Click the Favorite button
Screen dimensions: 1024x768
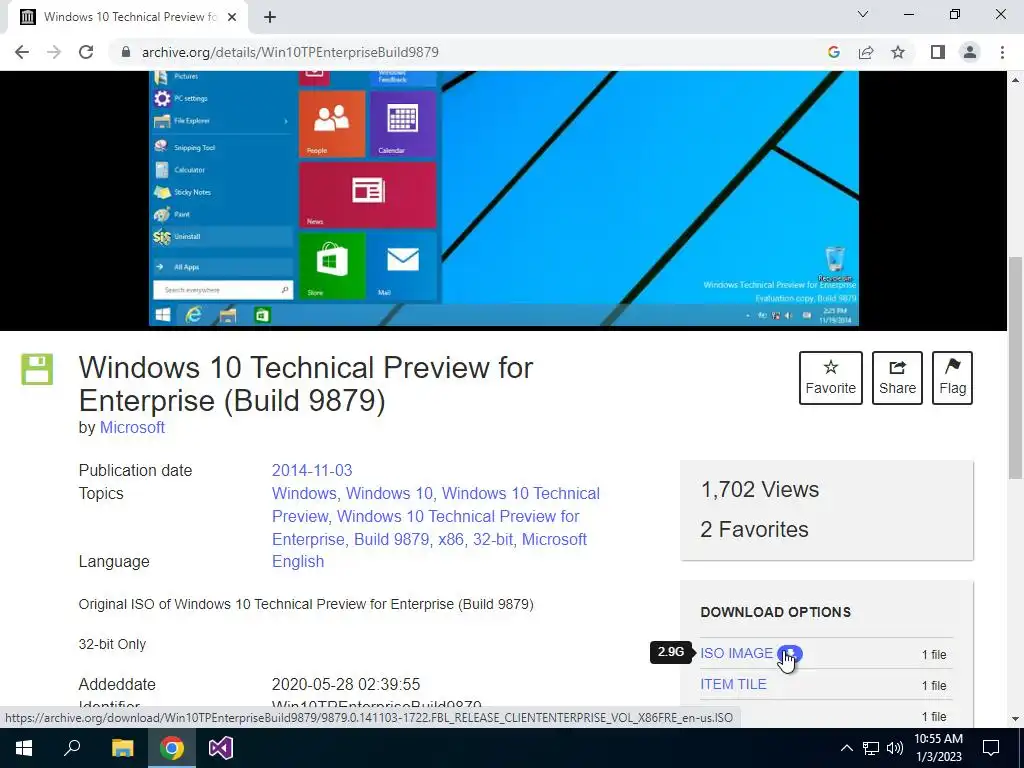pos(830,378)
